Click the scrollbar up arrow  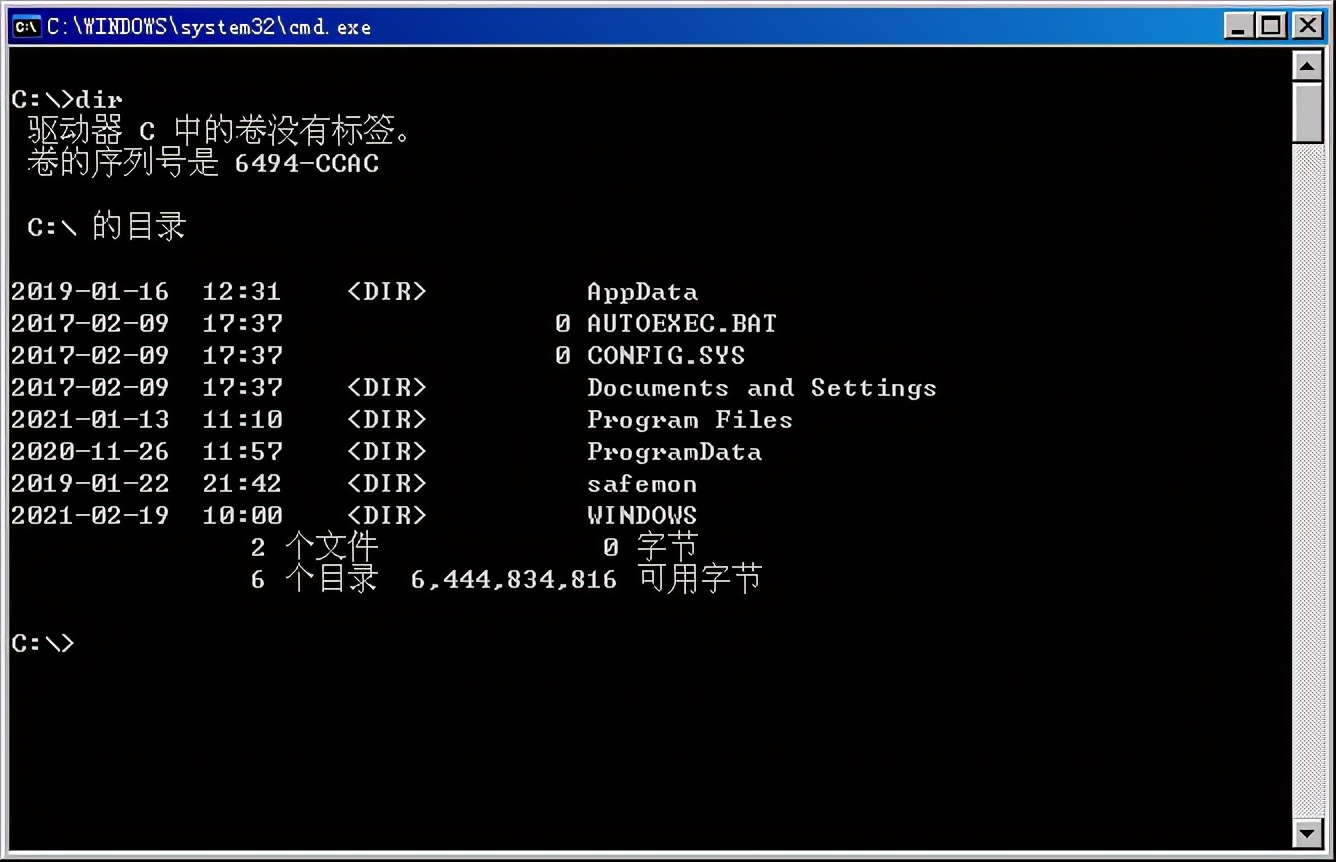(x=1308, y=66)
